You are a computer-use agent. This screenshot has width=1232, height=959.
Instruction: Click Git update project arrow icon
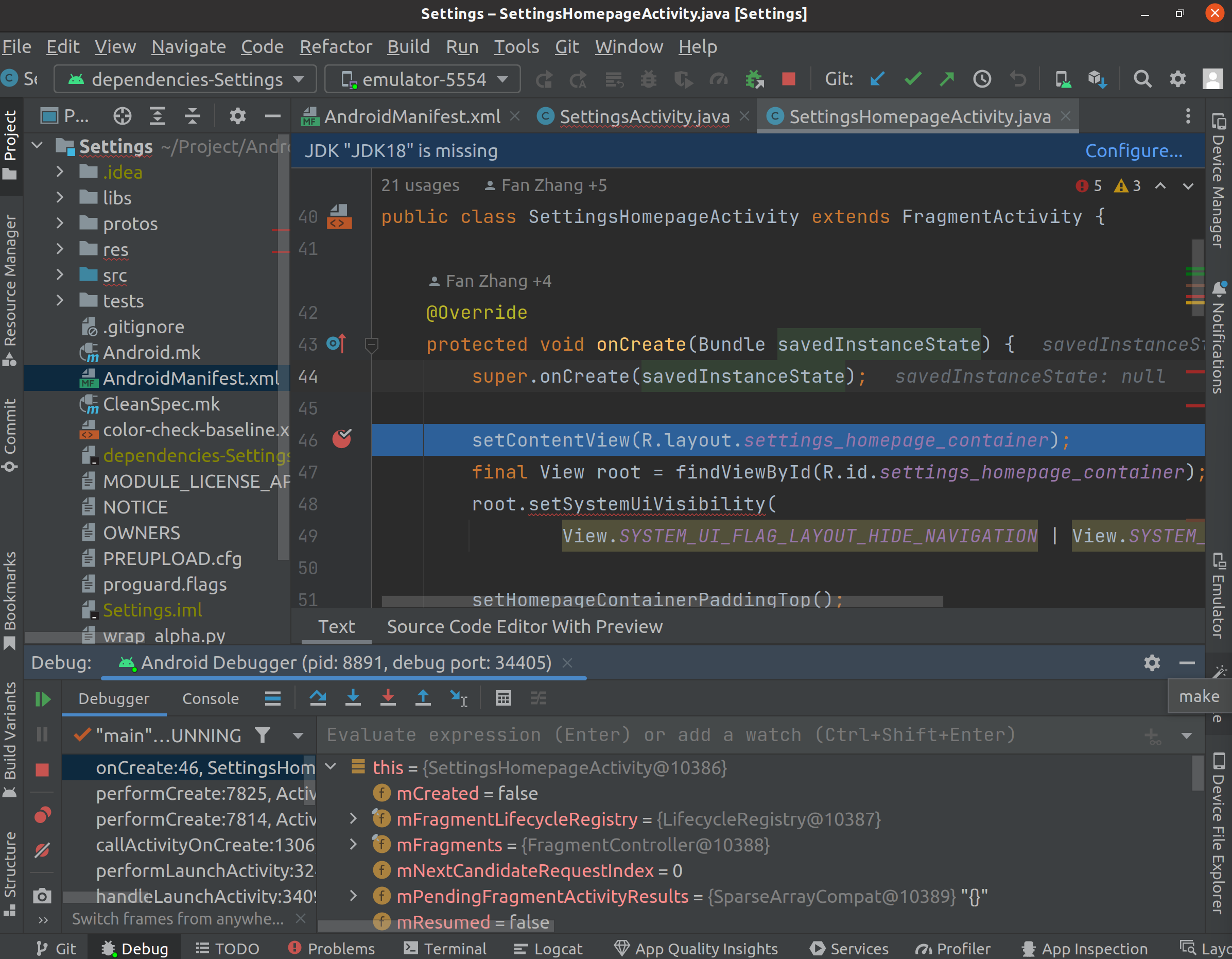[x=877, y=80]
